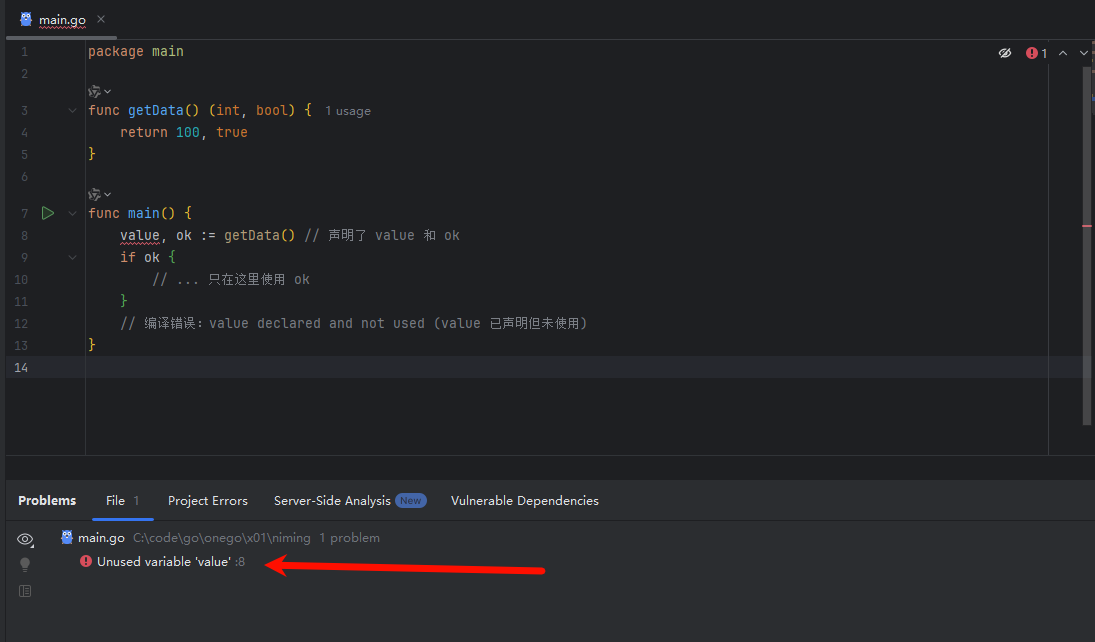Close the main.go editor tab

pyautogui.click(x=101, y=20)
